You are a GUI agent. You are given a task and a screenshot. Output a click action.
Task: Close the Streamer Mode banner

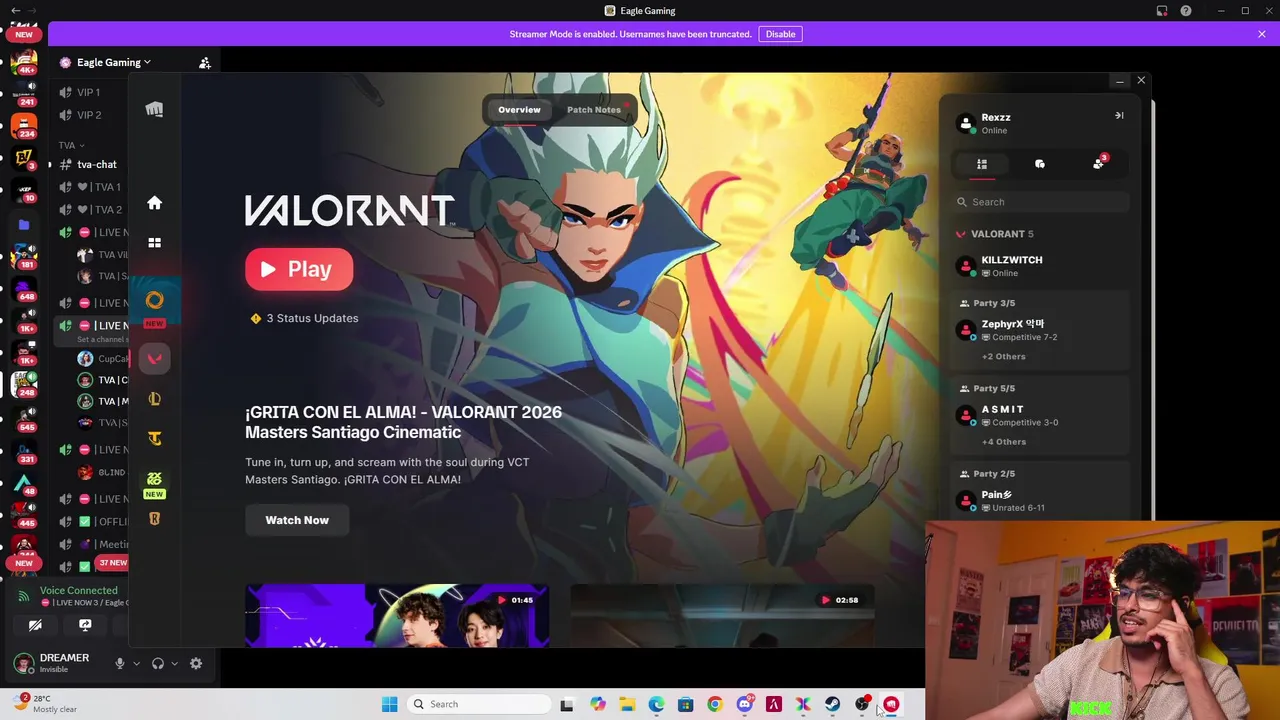coord(1262,34)
